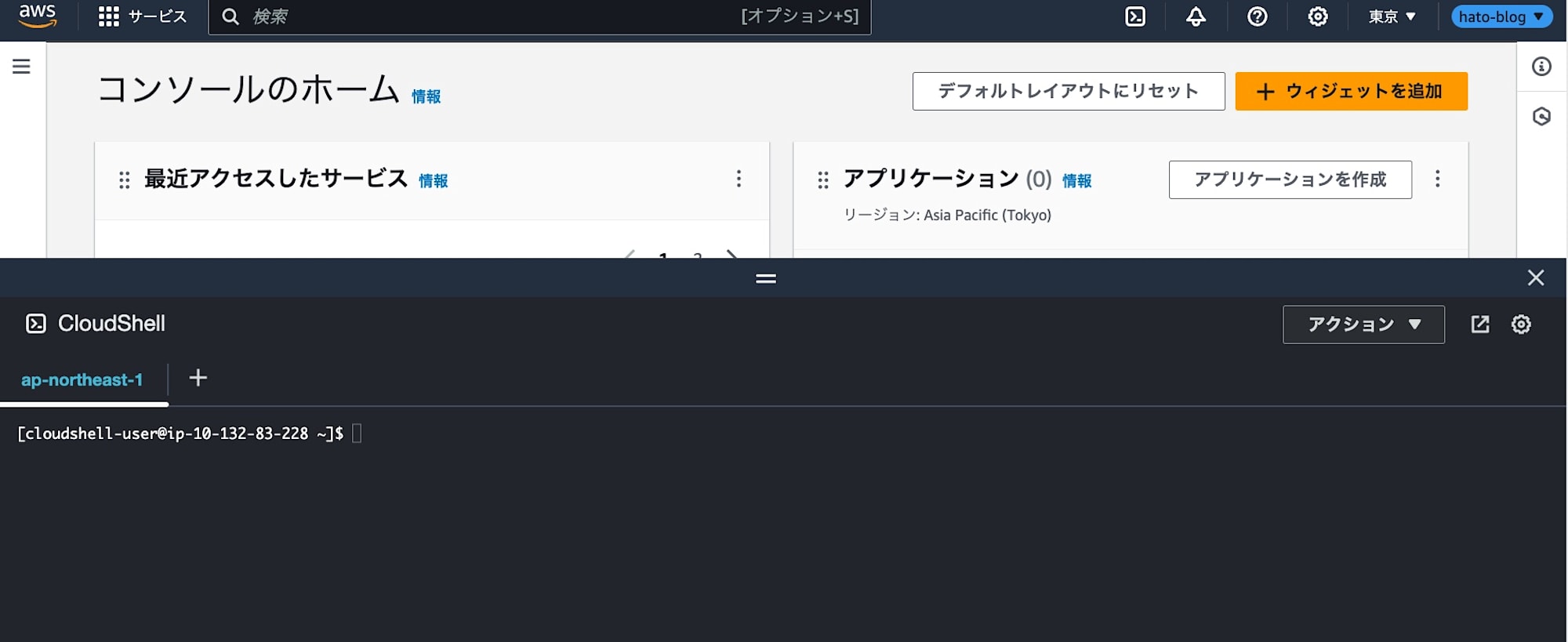The image size is (1568, 642).
Task: Click the CloudShell title icon
Action: pos(36,324)
